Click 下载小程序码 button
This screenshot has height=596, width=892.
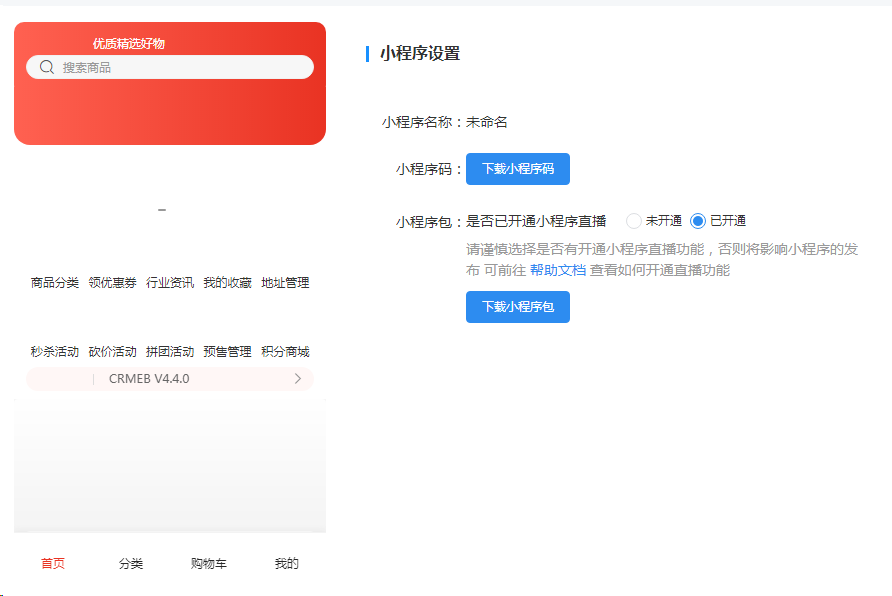pos(518,169)
